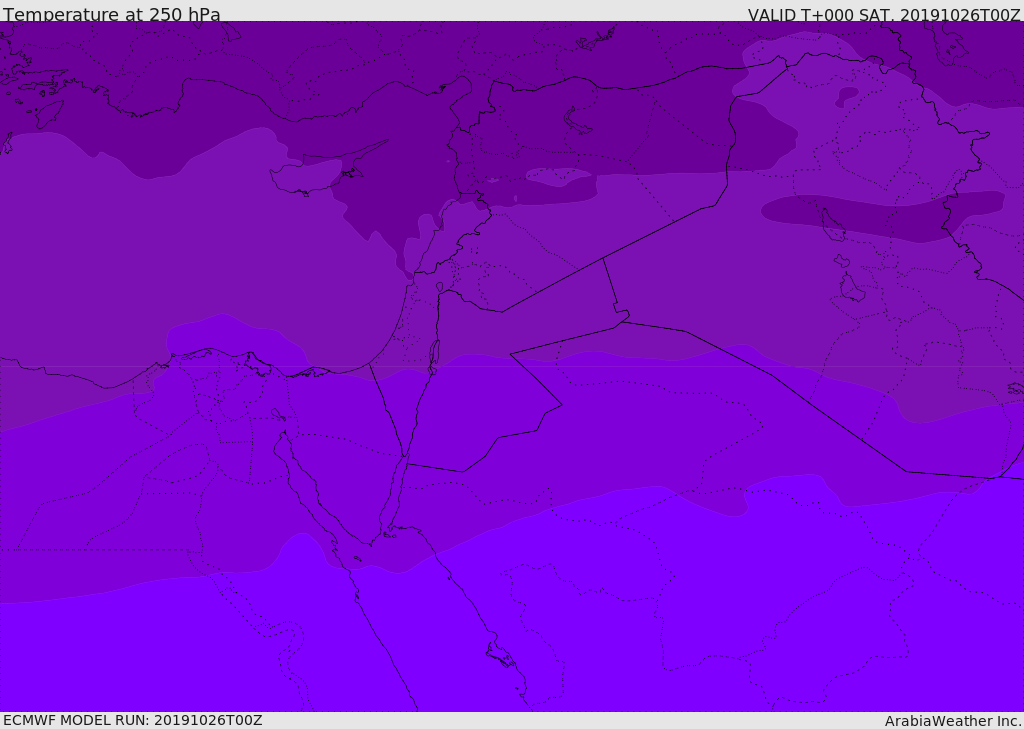Screen dimensions: 1024x729
Task: Click the 'ECMWF MODEL RUN: 20191026T00Z' footer text
Action: pos(133,720)
